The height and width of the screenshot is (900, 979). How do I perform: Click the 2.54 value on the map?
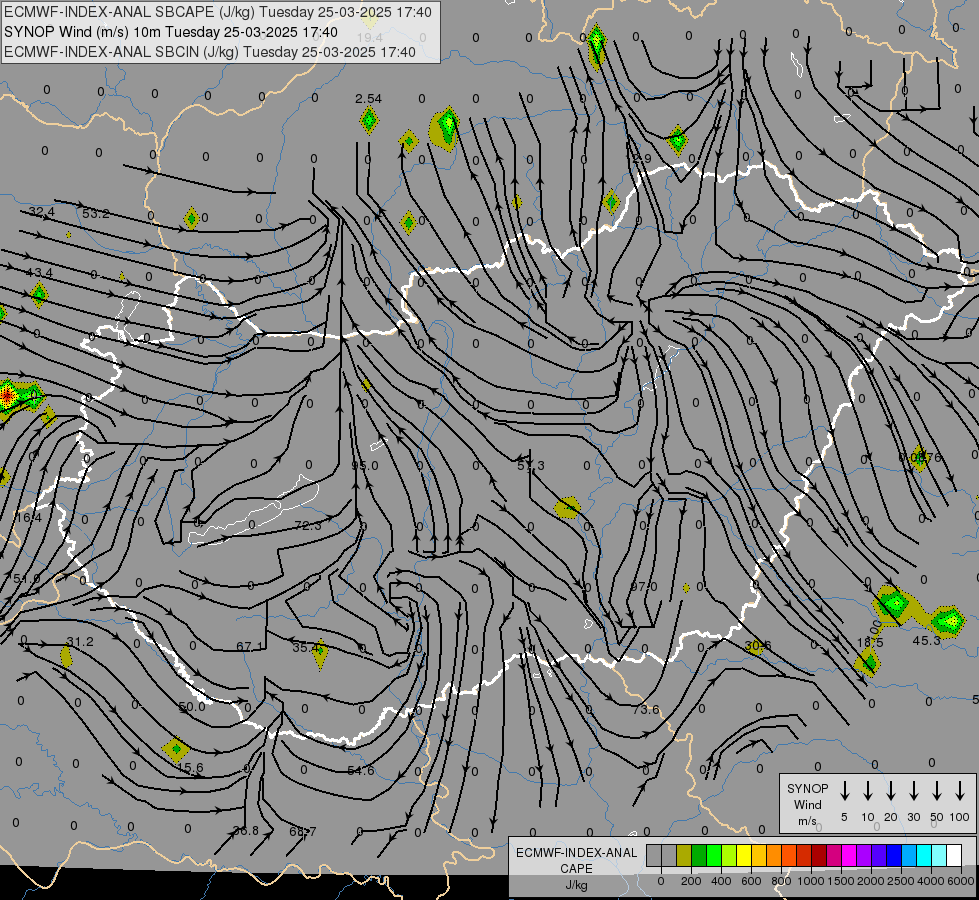click(x=368, y=99)
